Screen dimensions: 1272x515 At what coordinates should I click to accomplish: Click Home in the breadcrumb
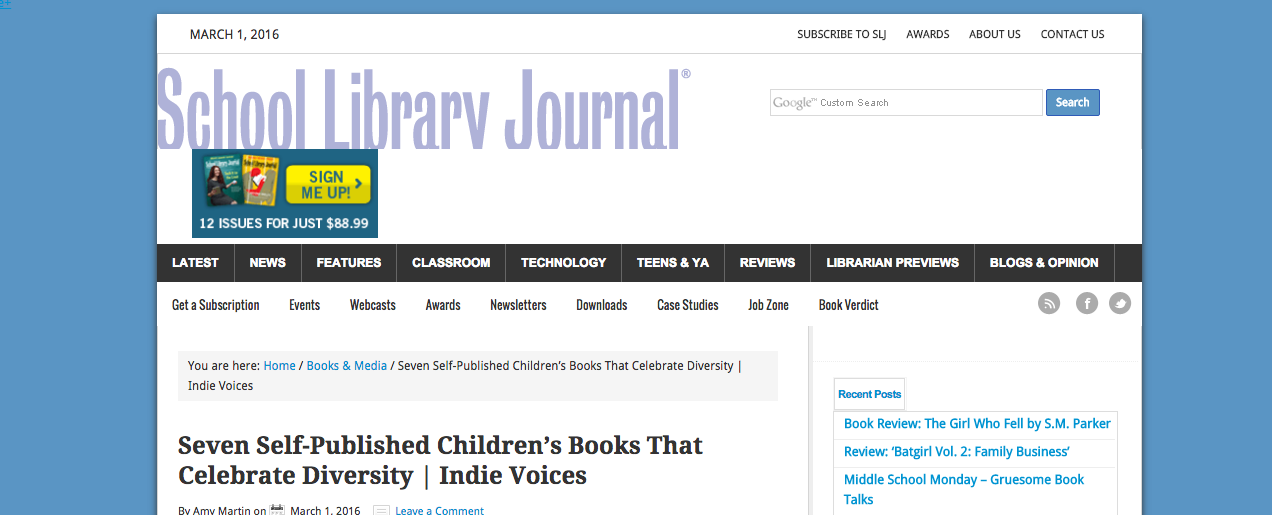pos(280,366)
